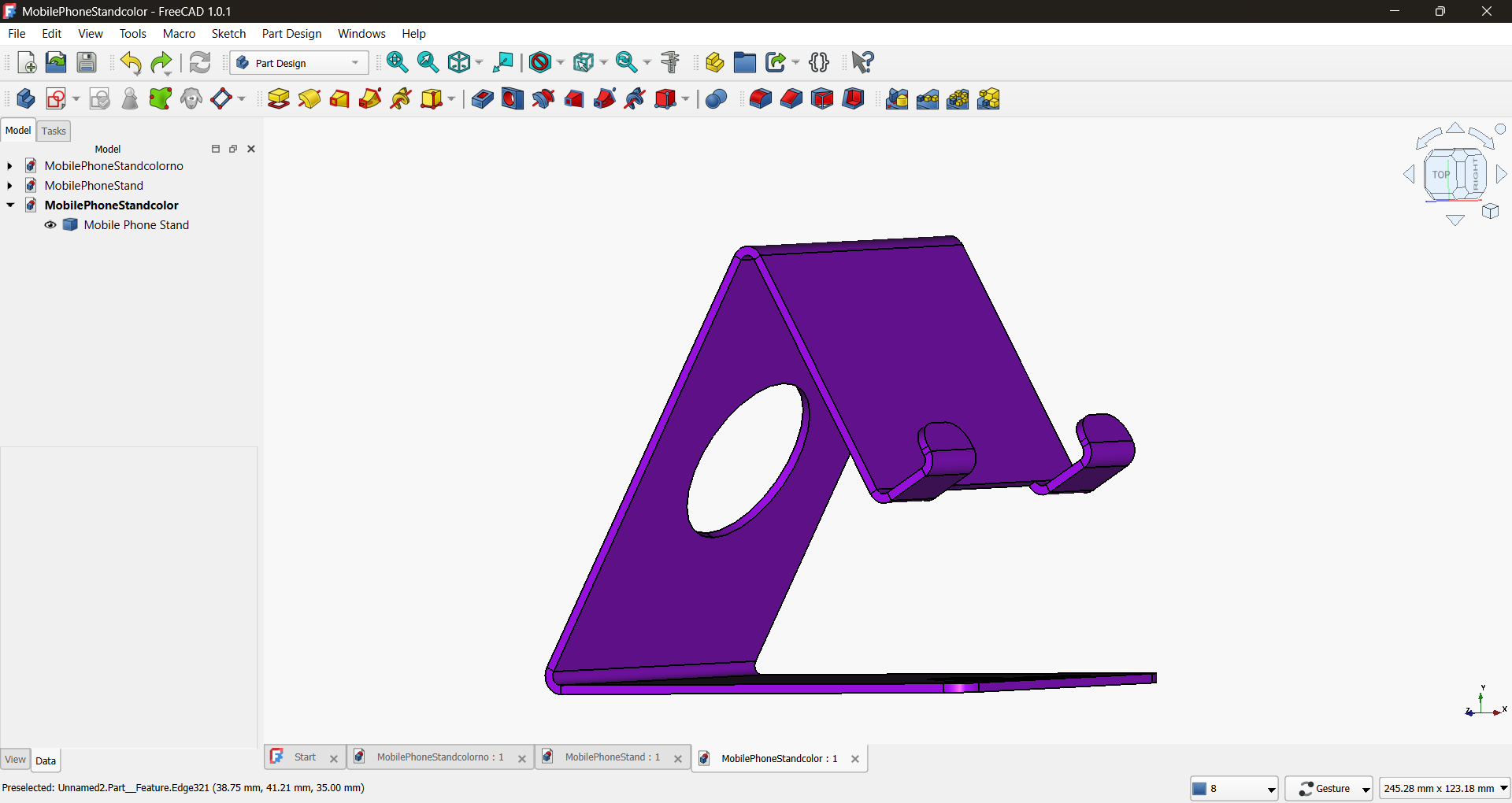Undo the last action

(x=131, y=62)
